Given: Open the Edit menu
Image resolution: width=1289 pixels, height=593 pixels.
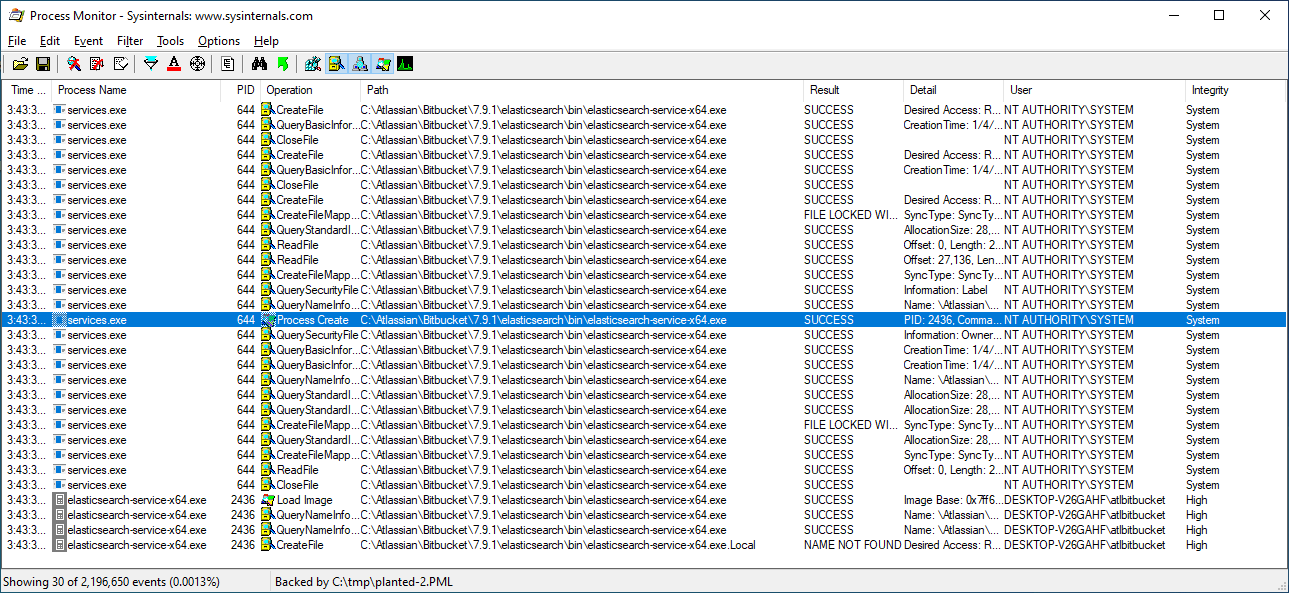Looking at the screenshot, I should pyautogui.click(x=50, y=41).
